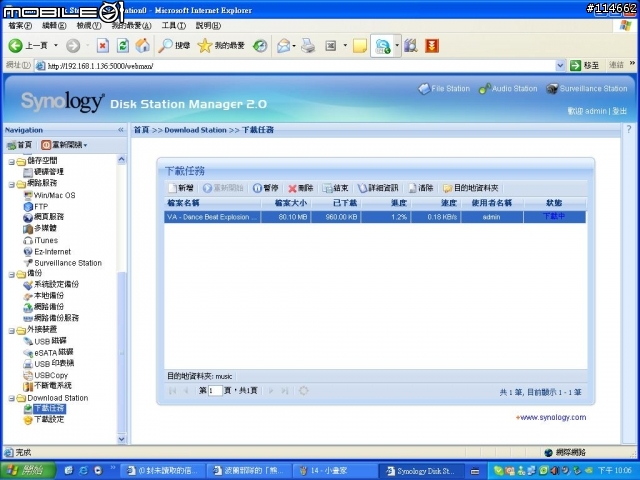Sort by 檔案大小 column header

pos(286,203)
